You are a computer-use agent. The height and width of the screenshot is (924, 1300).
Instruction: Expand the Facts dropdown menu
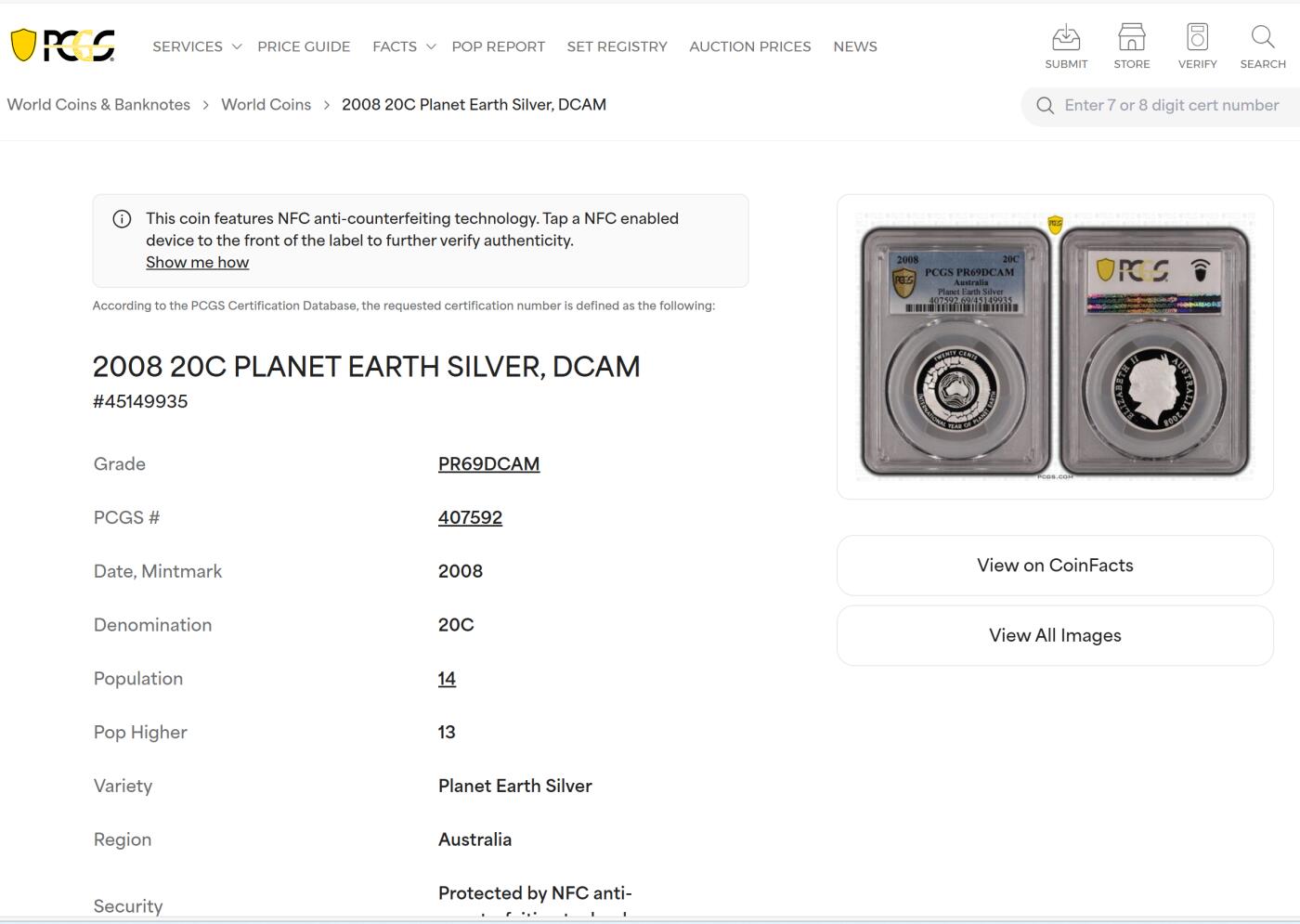tap(403, 46)
